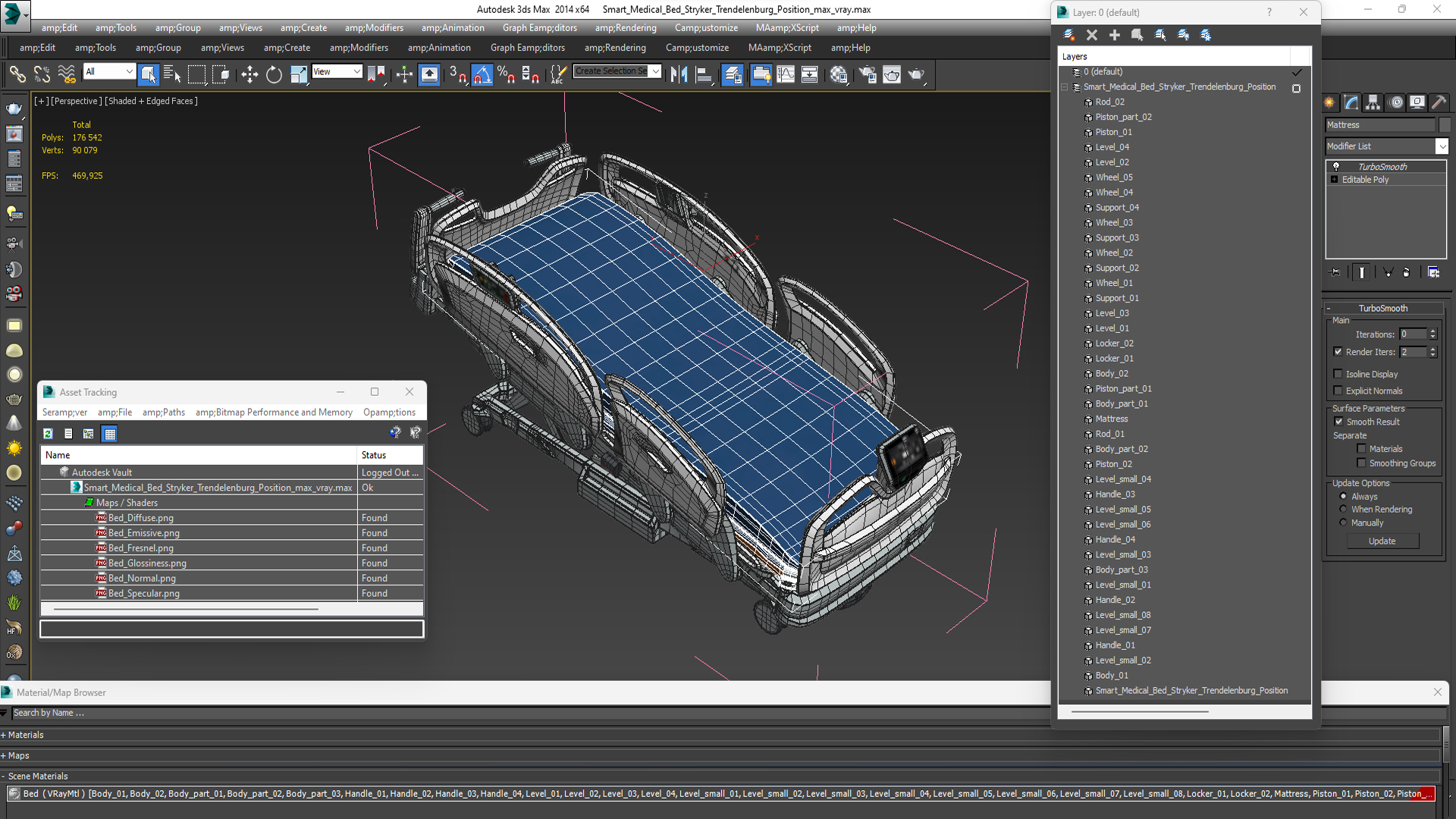Open the Customize menu
The width and height of the screenshot is (1456, 819).
pyautogui.click(x=706, y=28)
